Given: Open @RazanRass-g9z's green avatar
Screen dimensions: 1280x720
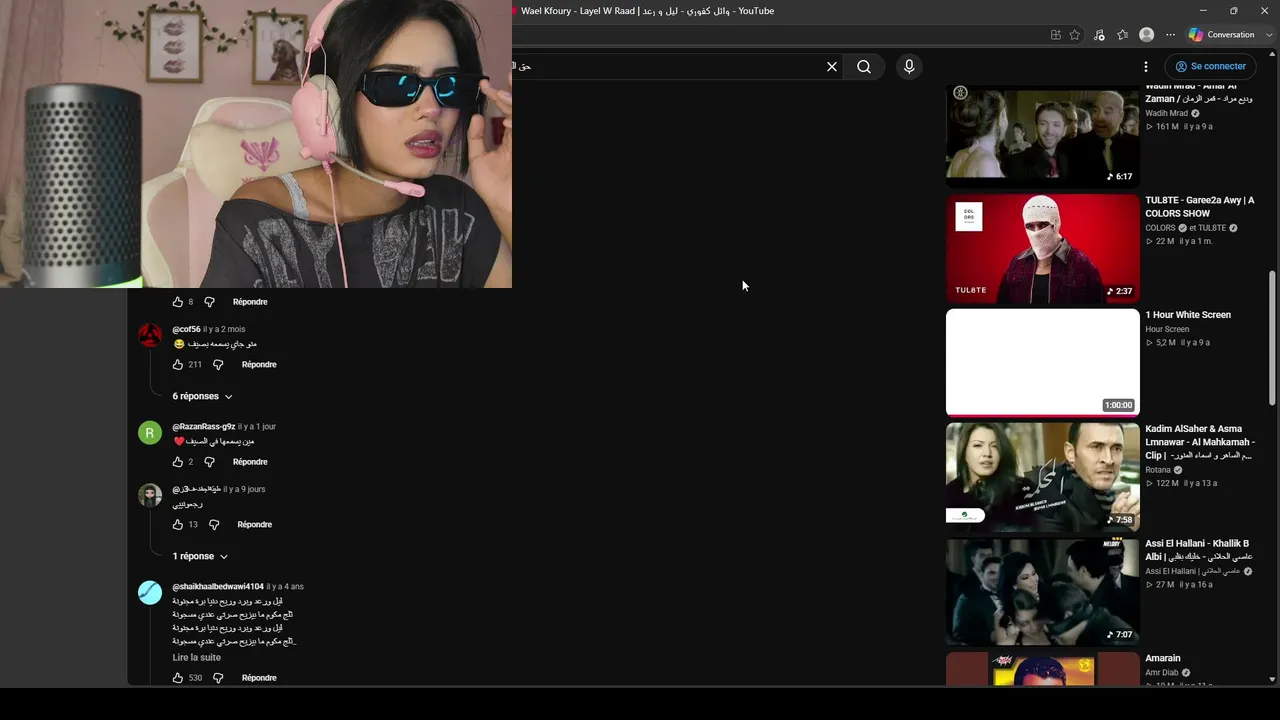Looking at the screenshot, I should [150, 433].
